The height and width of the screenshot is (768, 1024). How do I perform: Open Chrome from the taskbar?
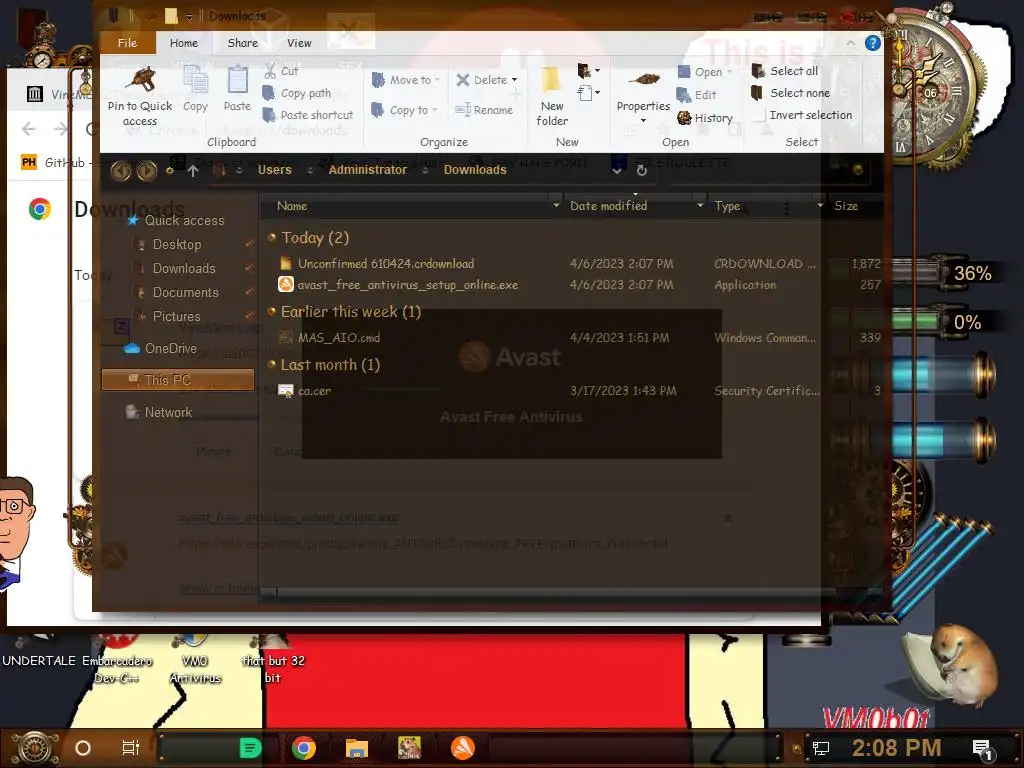tap(304, 748)
